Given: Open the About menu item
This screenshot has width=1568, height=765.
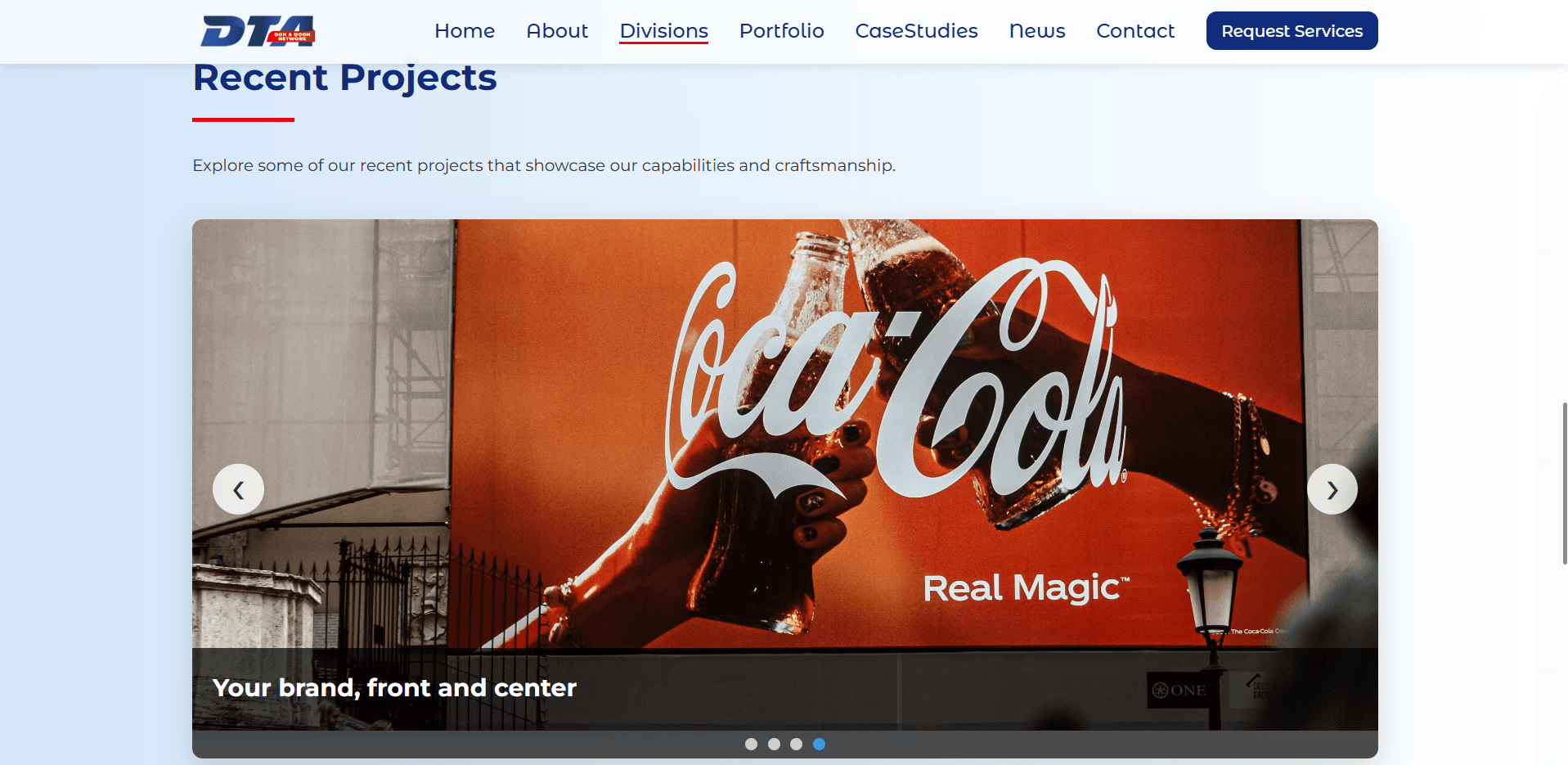Looking at the screenshot, I should [557, 31].
